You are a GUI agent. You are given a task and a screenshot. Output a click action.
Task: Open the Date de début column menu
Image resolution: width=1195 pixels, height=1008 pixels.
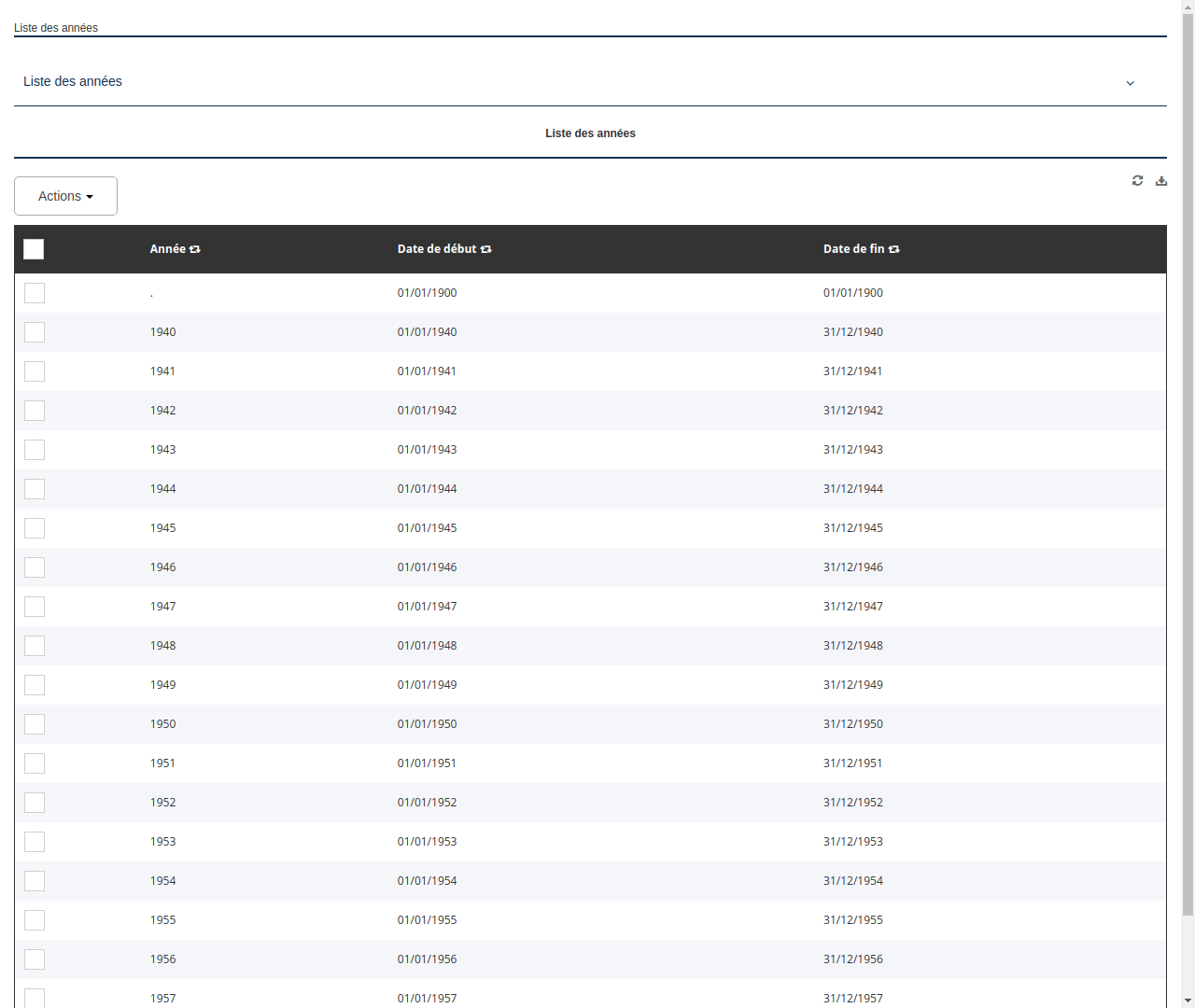click(438, 249)
